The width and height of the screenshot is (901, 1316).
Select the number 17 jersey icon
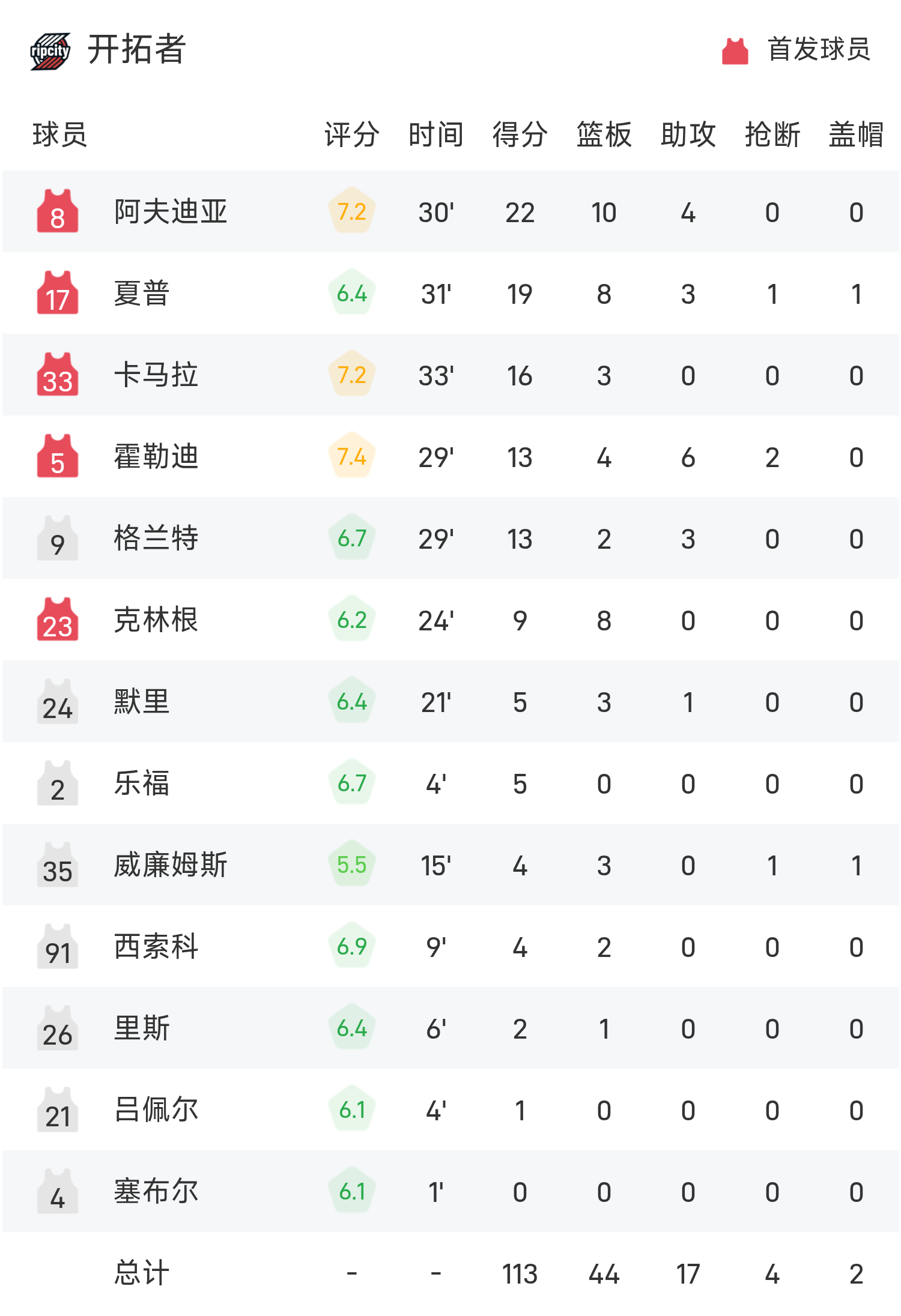pyautogui.click(x=58, y=293)
